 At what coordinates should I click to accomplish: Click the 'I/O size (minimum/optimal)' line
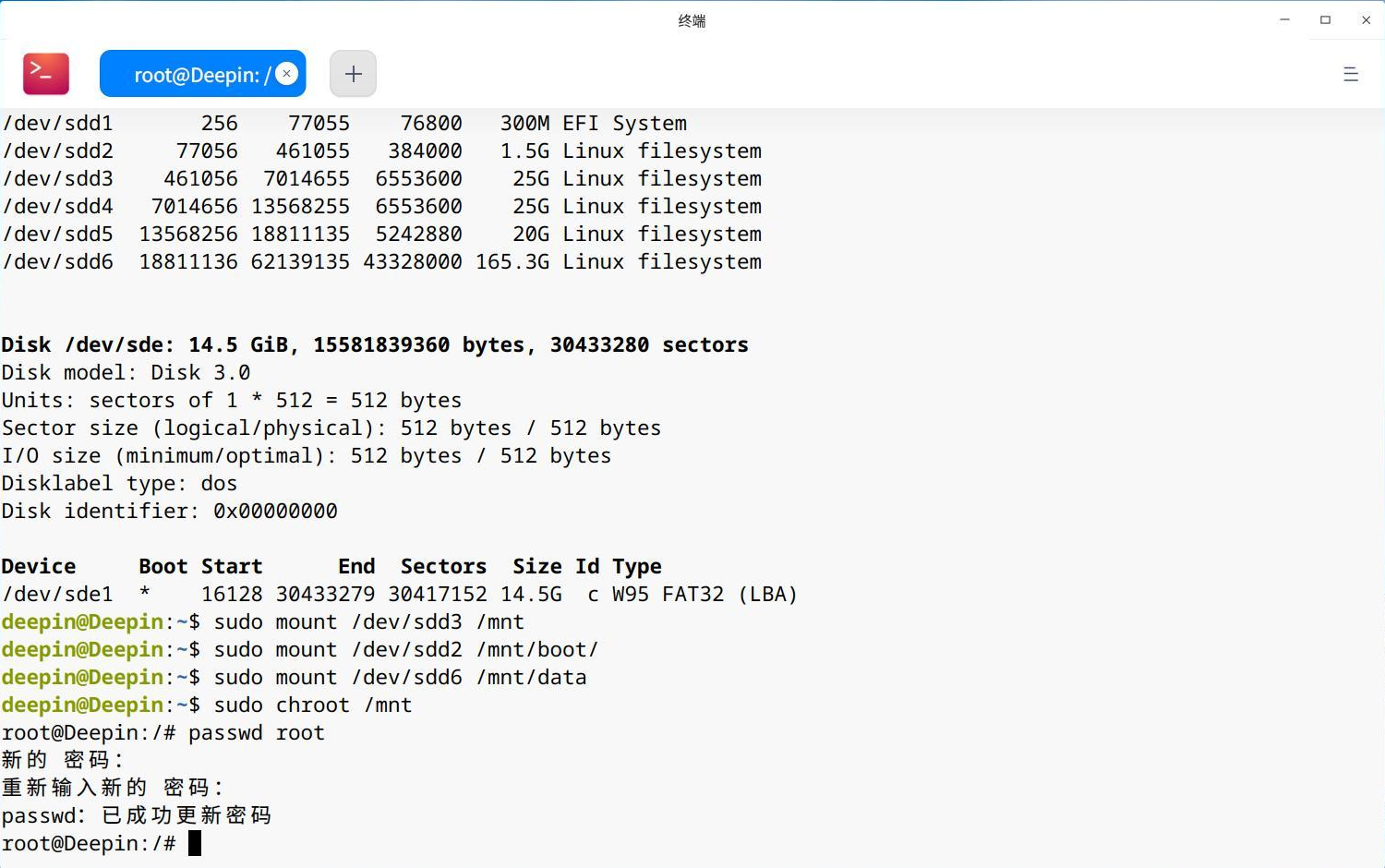point(307,456)
